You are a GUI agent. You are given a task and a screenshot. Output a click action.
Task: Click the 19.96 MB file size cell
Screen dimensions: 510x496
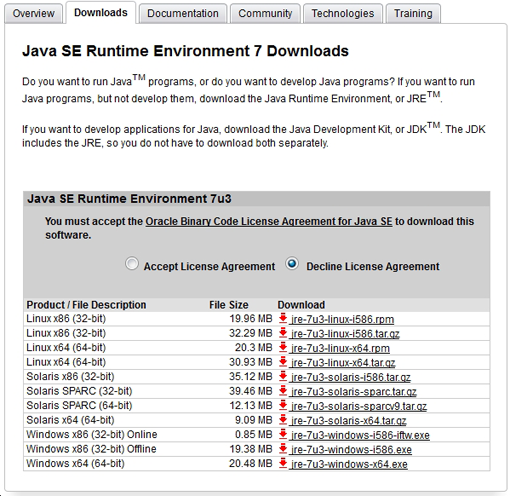251,318
